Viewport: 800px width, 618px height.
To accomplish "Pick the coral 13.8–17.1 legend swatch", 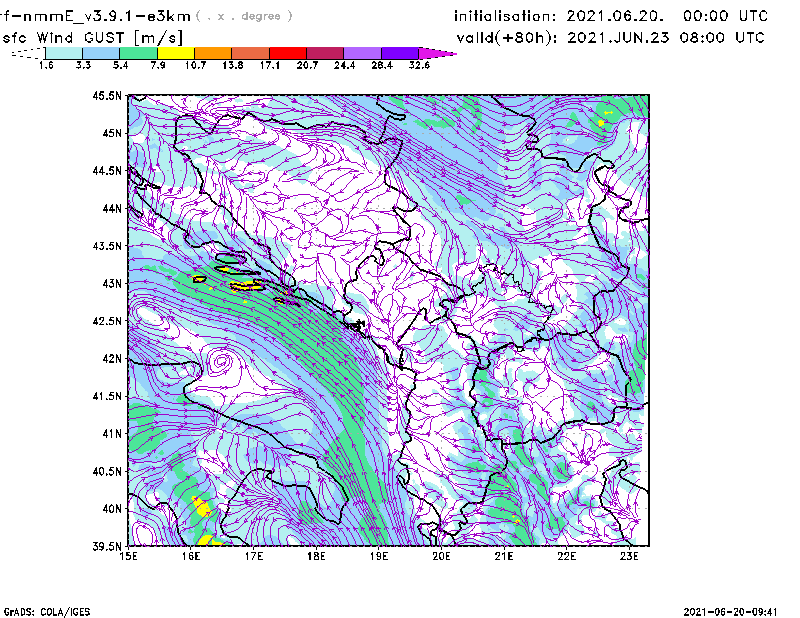I will (251, 53).
